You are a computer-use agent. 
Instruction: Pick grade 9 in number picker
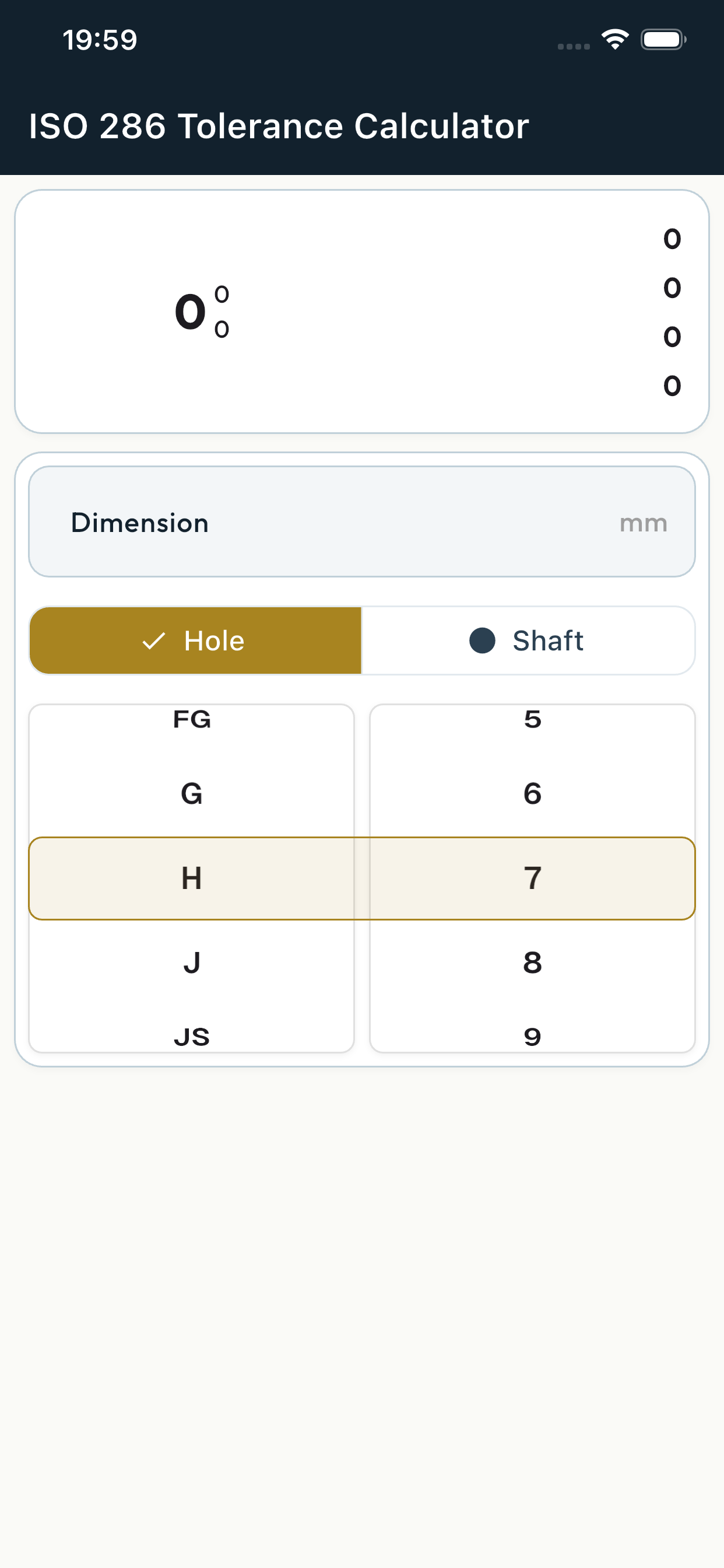(532, 1037)
